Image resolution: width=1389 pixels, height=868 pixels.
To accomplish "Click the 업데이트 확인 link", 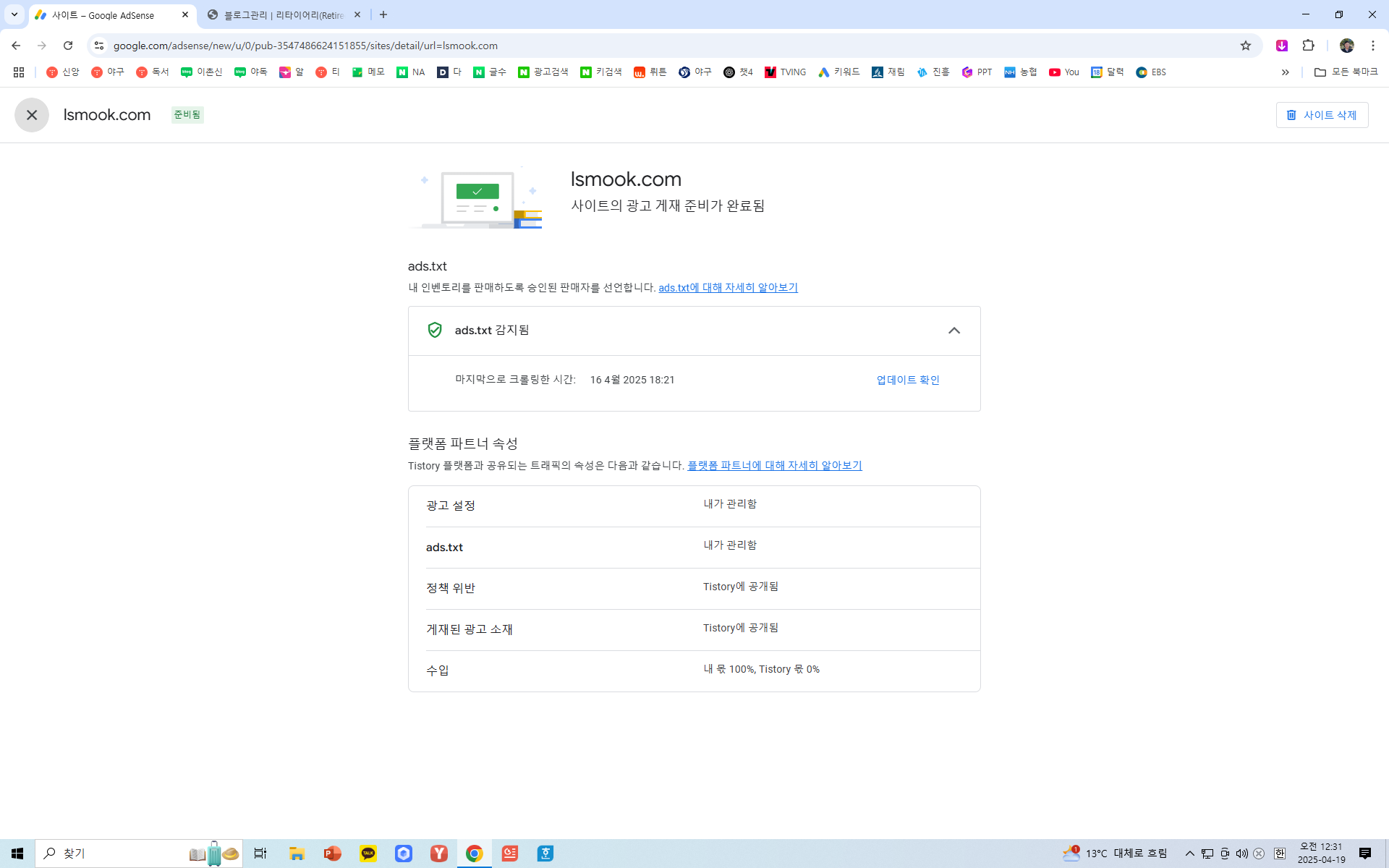I will [x=907, y=380].
